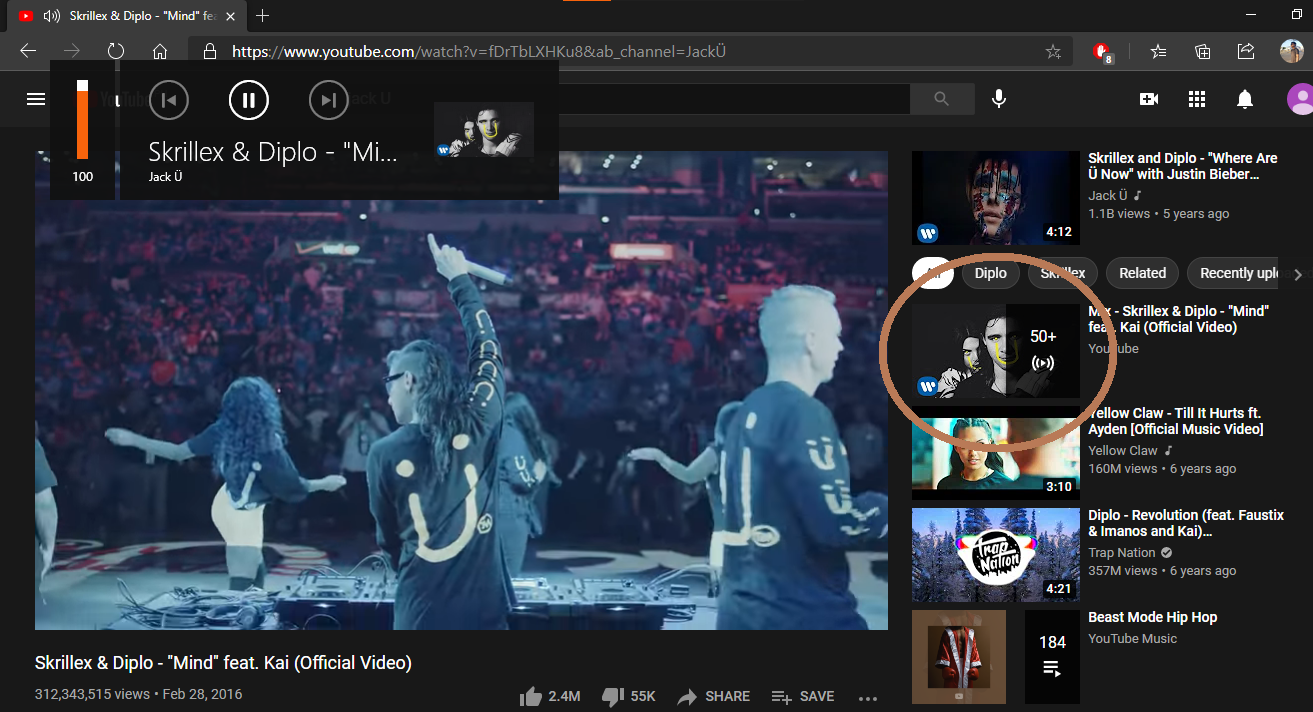Share this page from the browser toolbar
The width and height of the screenshot is (1313, 712).
[x=1246, y=51]
